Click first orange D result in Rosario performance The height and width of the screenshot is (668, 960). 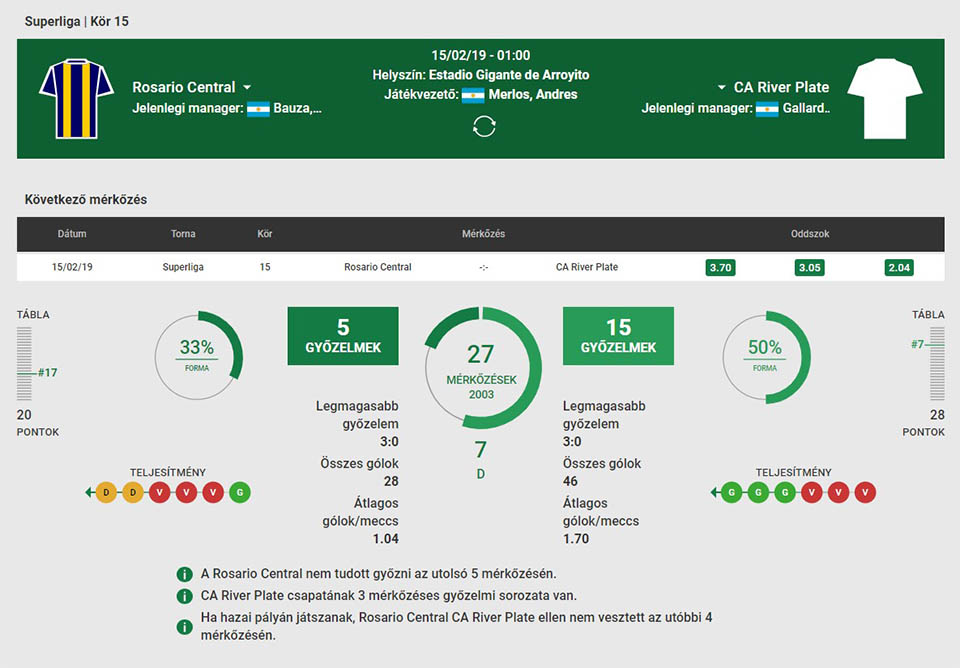click(106, 492)
